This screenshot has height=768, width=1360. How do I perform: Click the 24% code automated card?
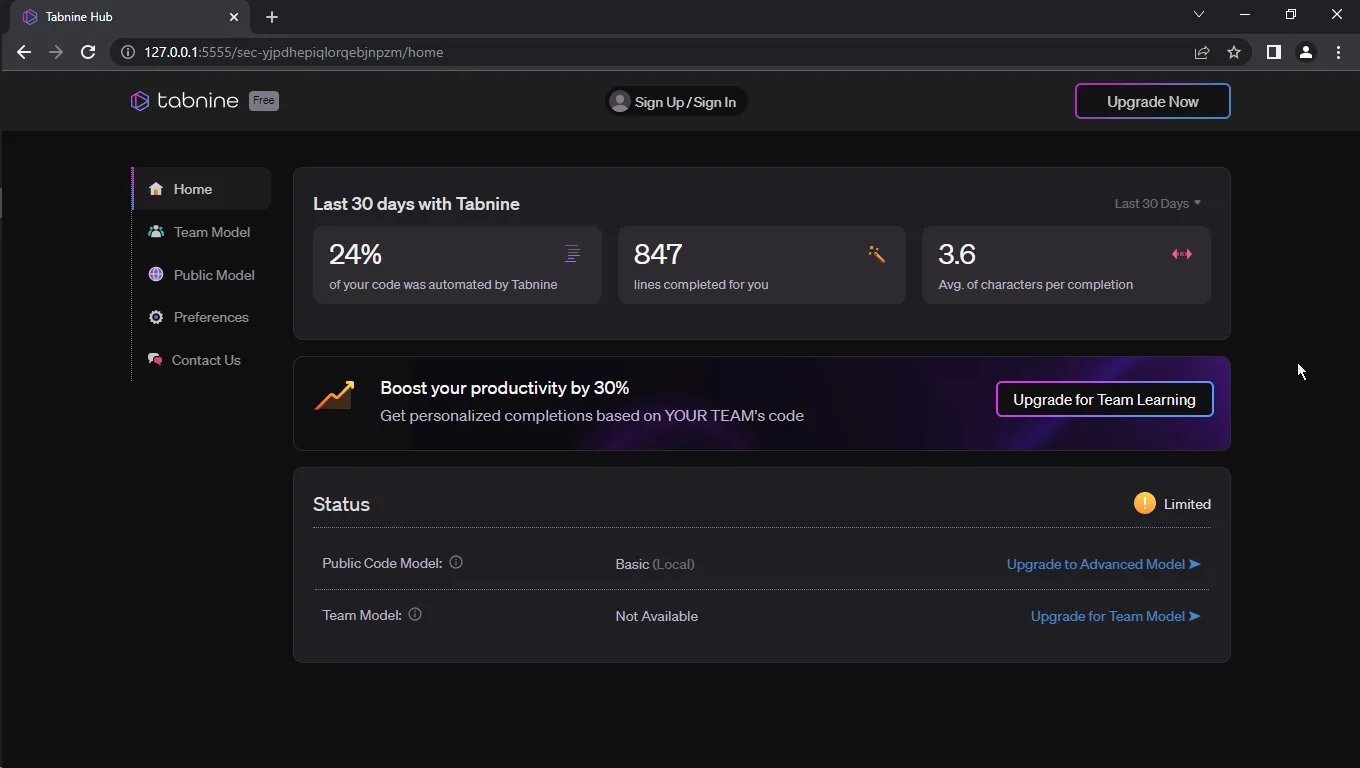457,265
